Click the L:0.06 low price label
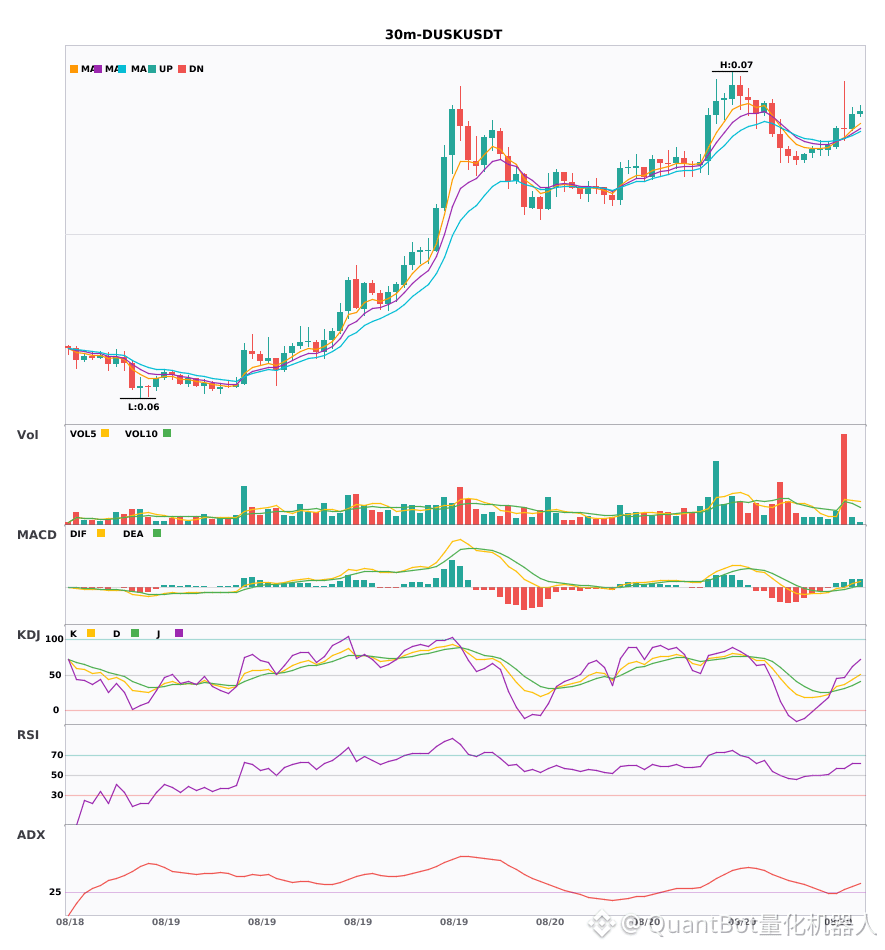 144,407
